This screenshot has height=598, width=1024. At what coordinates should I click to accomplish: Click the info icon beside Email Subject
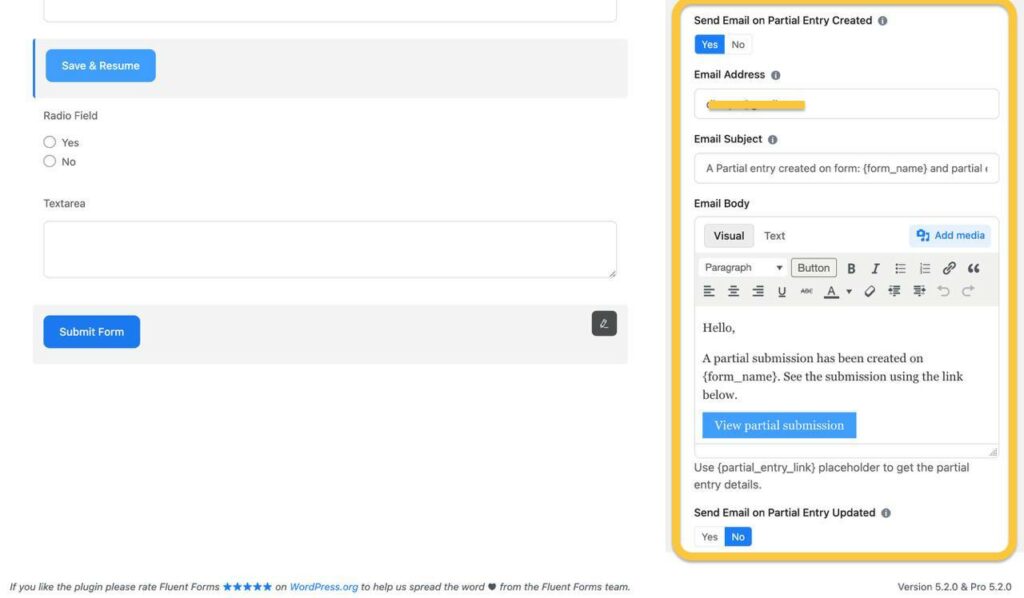(773, 140)
